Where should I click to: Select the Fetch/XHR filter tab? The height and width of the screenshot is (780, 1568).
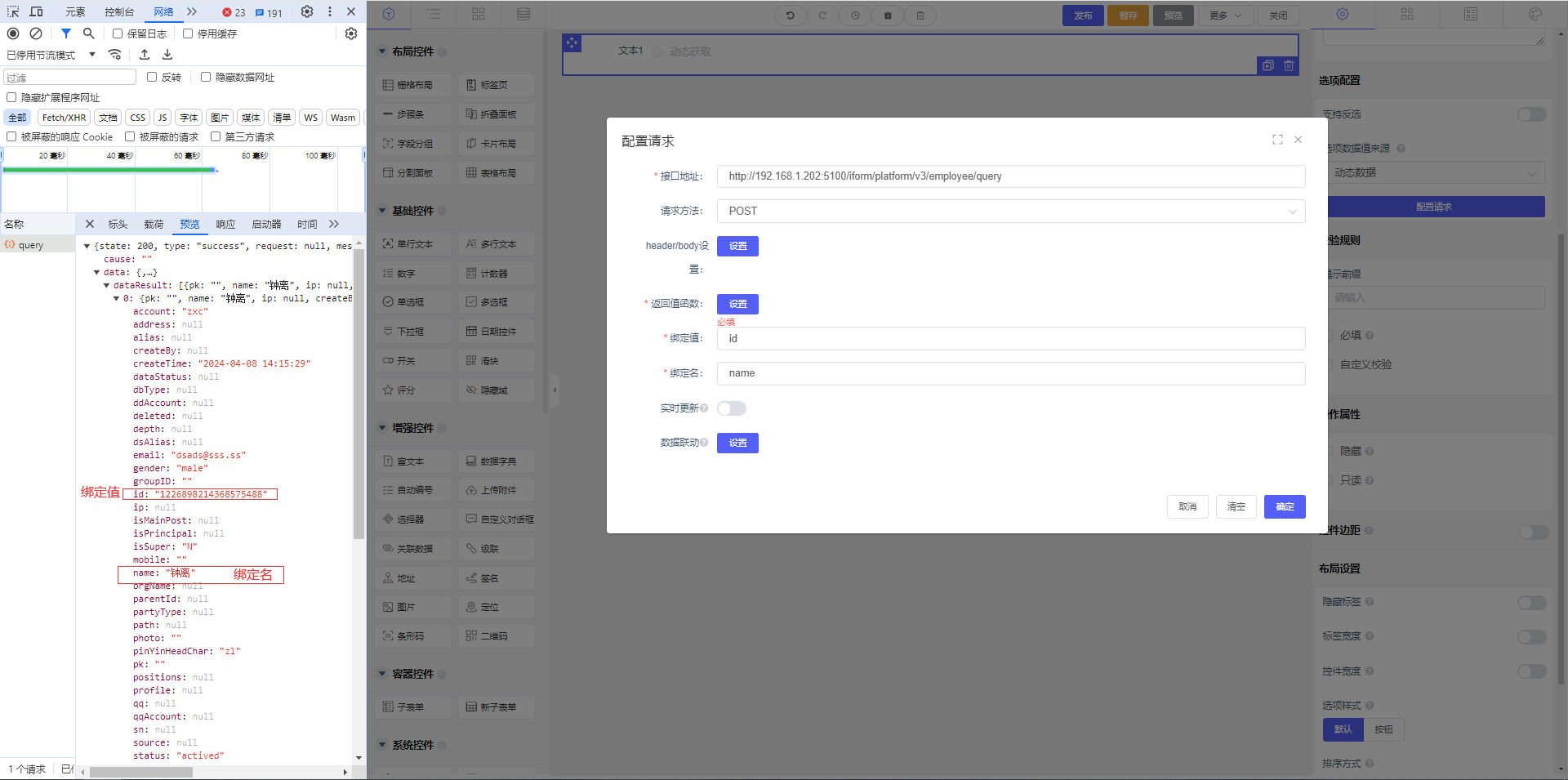64,118
